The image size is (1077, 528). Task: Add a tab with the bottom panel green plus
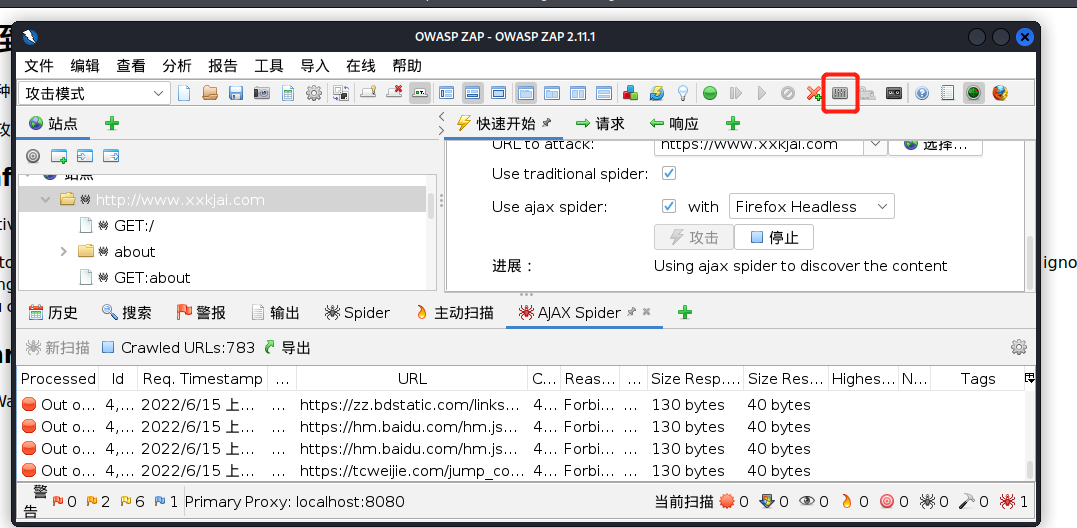click(684, 313)
